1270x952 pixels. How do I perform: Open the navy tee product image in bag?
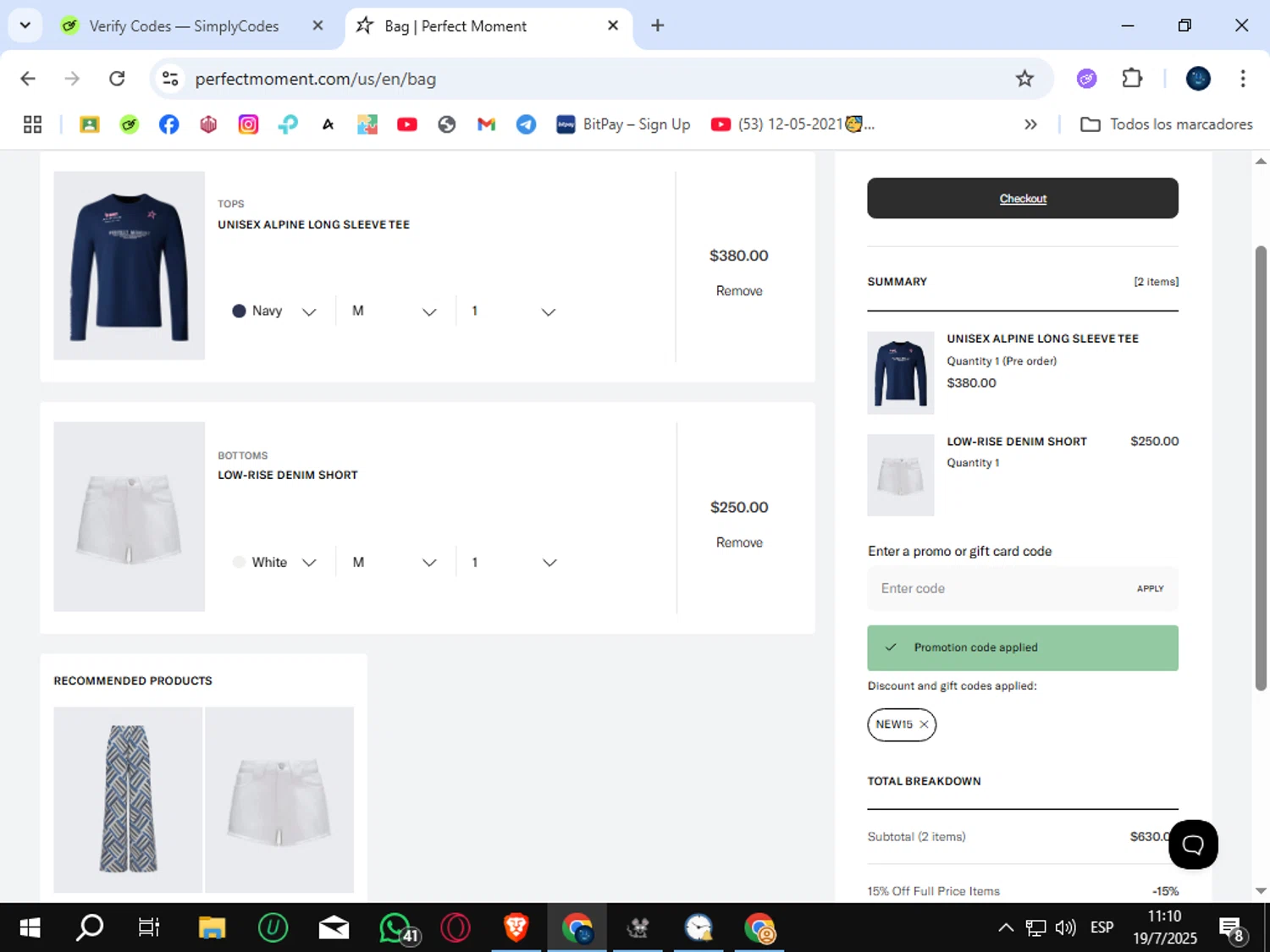click(129, 266)
